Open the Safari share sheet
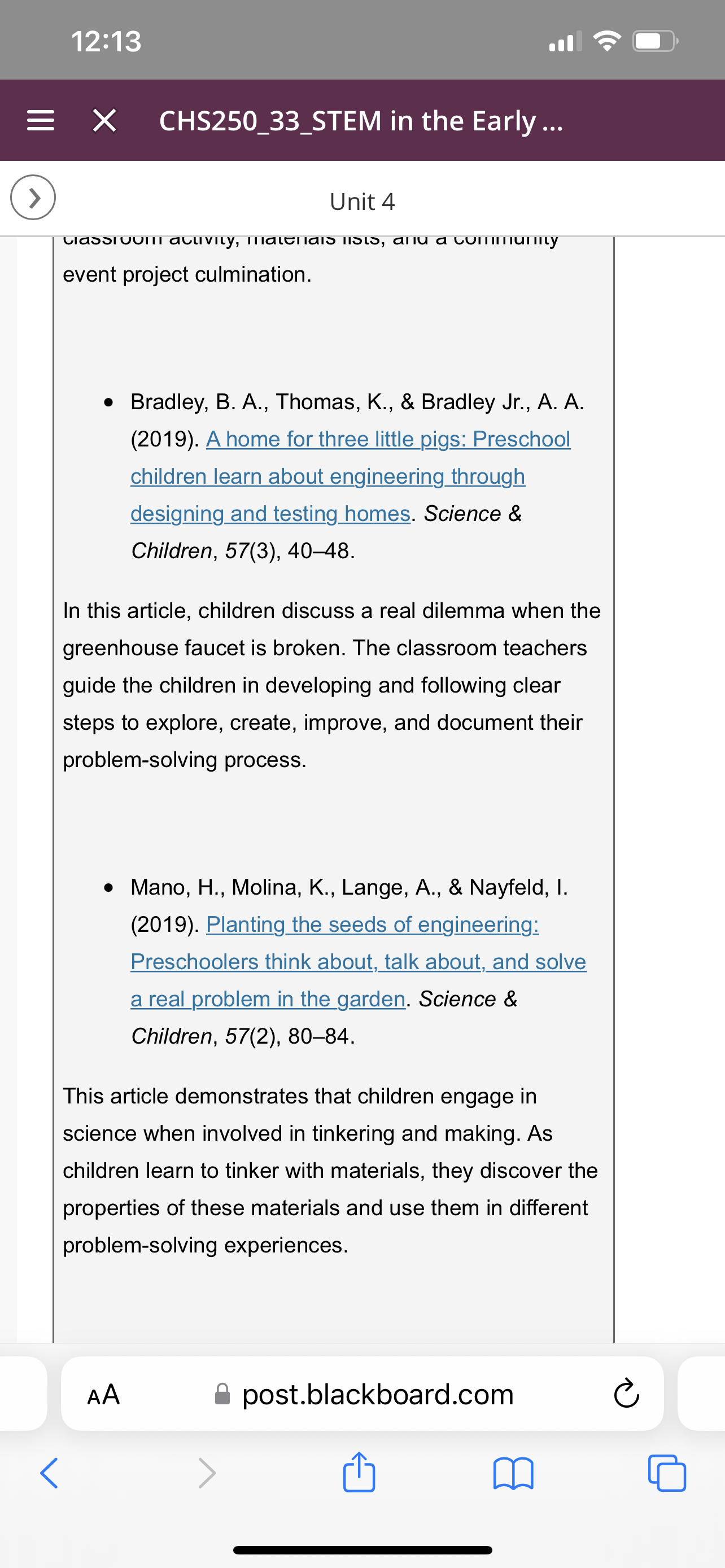This screenshot has width=725, height=1568. [x=359, y=1472]
